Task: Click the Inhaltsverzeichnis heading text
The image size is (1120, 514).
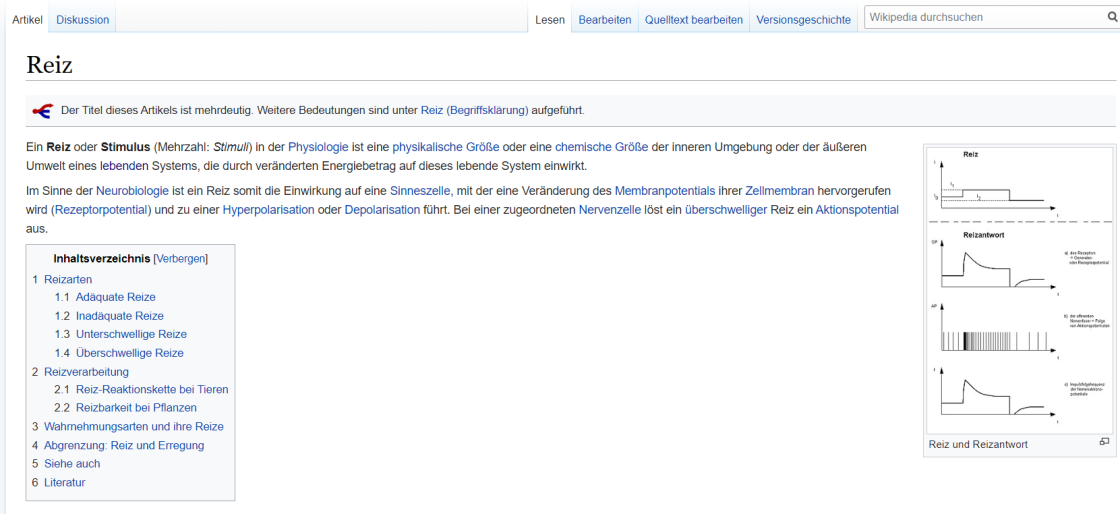Action: click(101, 258)
